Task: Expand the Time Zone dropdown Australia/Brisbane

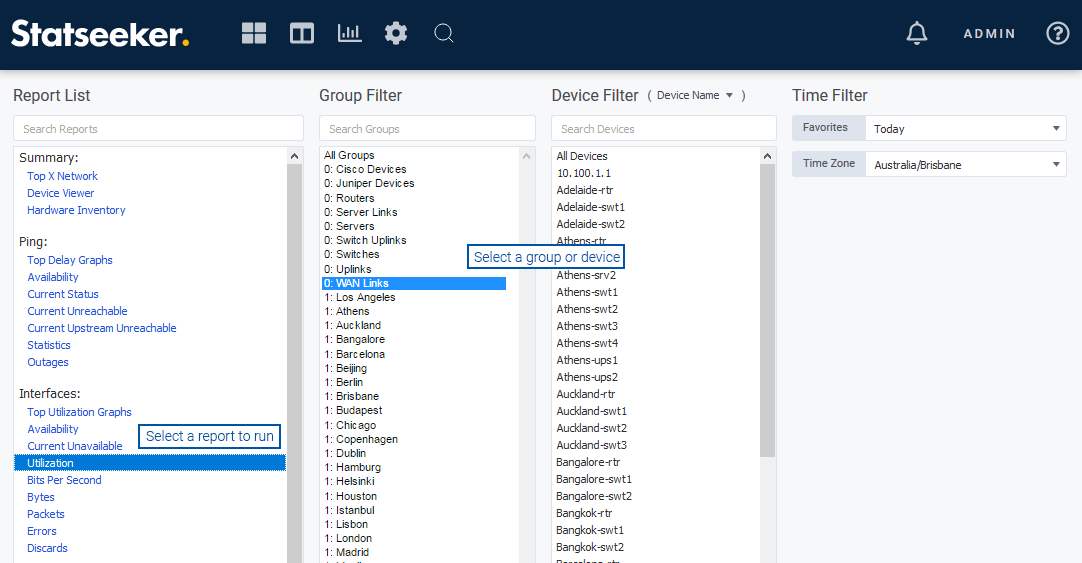Action: click(965, 164)
